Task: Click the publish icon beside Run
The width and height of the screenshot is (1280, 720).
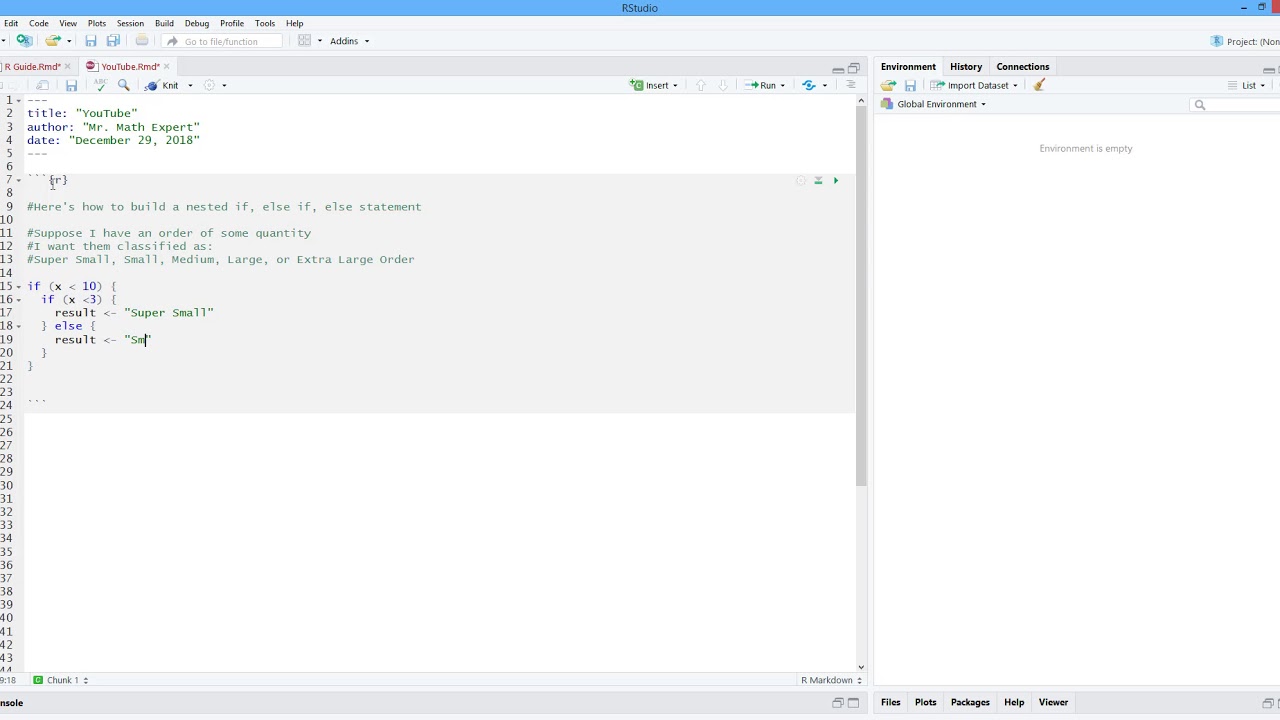Action: pos(809,85)
